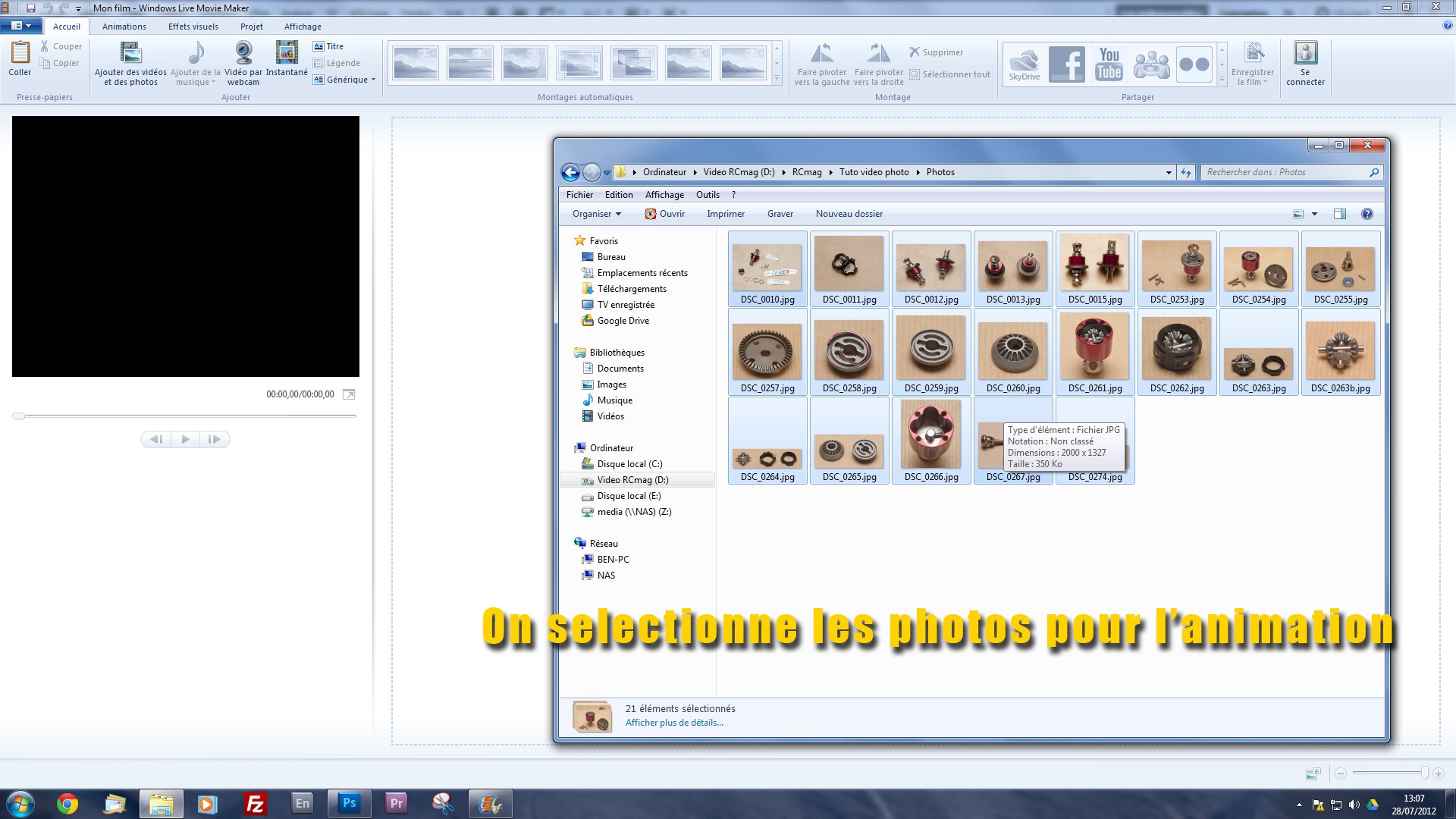Screen dimensions: 1456x819
Task: Open the Explorer help icon
Action: coord(1367,214)
